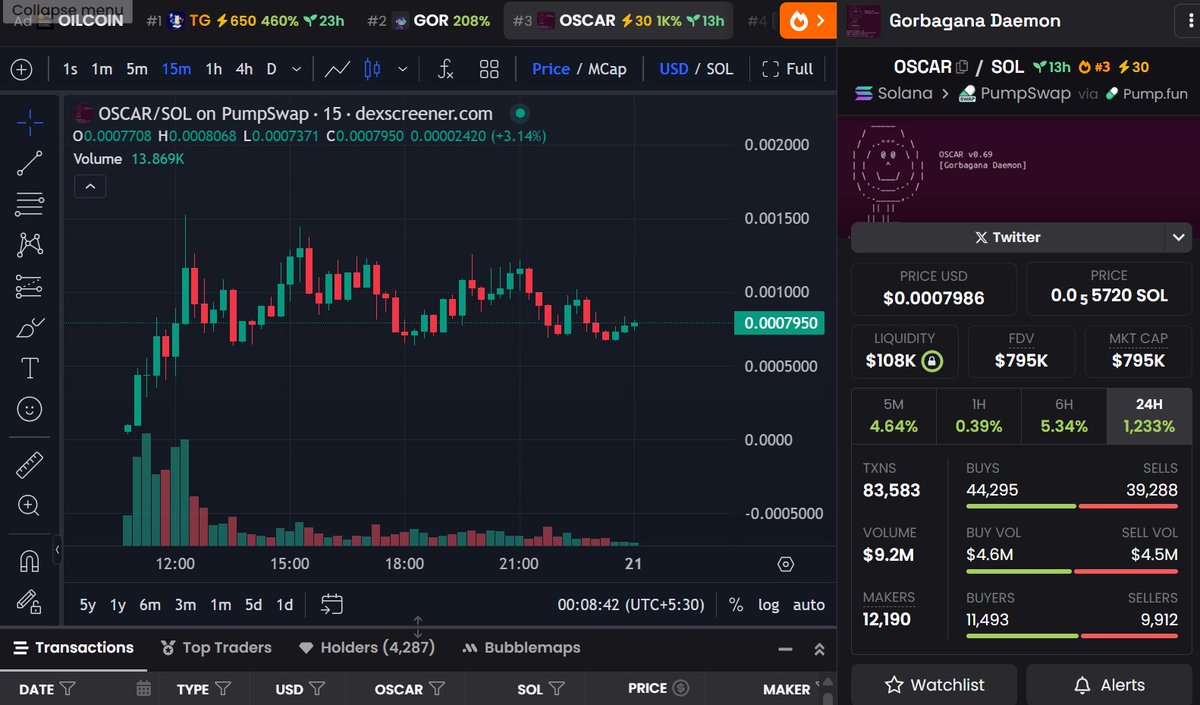Expand the transactions panel upward

(x=819, y=648)
